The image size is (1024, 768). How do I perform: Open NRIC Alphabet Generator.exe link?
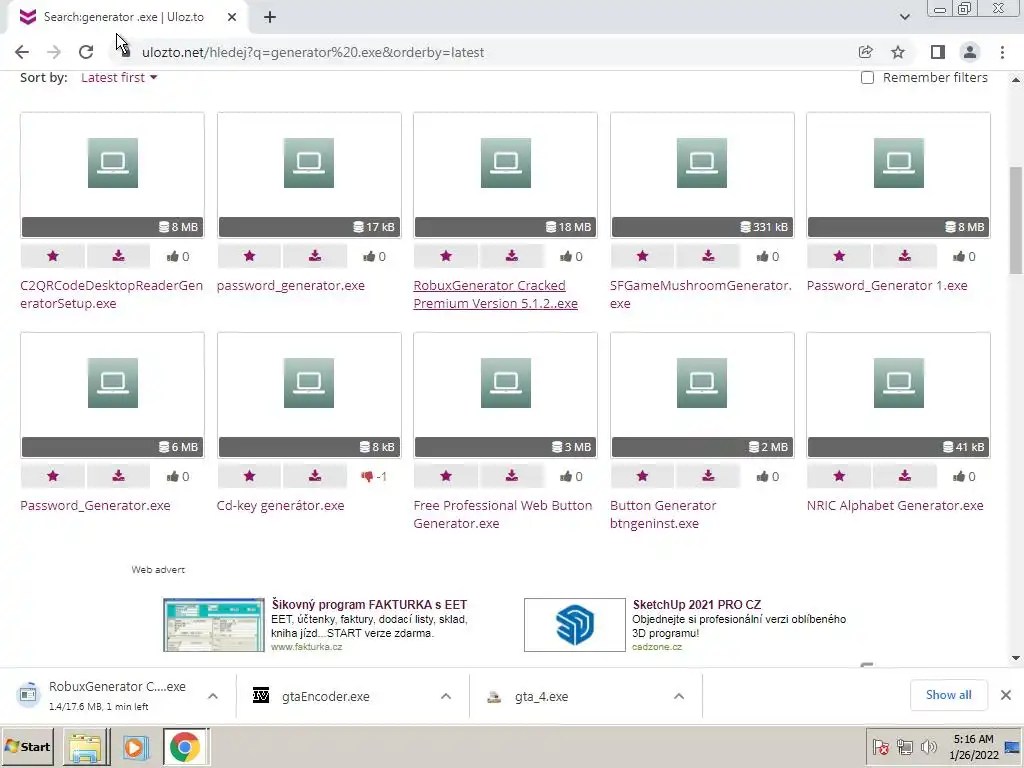(895, 505)
